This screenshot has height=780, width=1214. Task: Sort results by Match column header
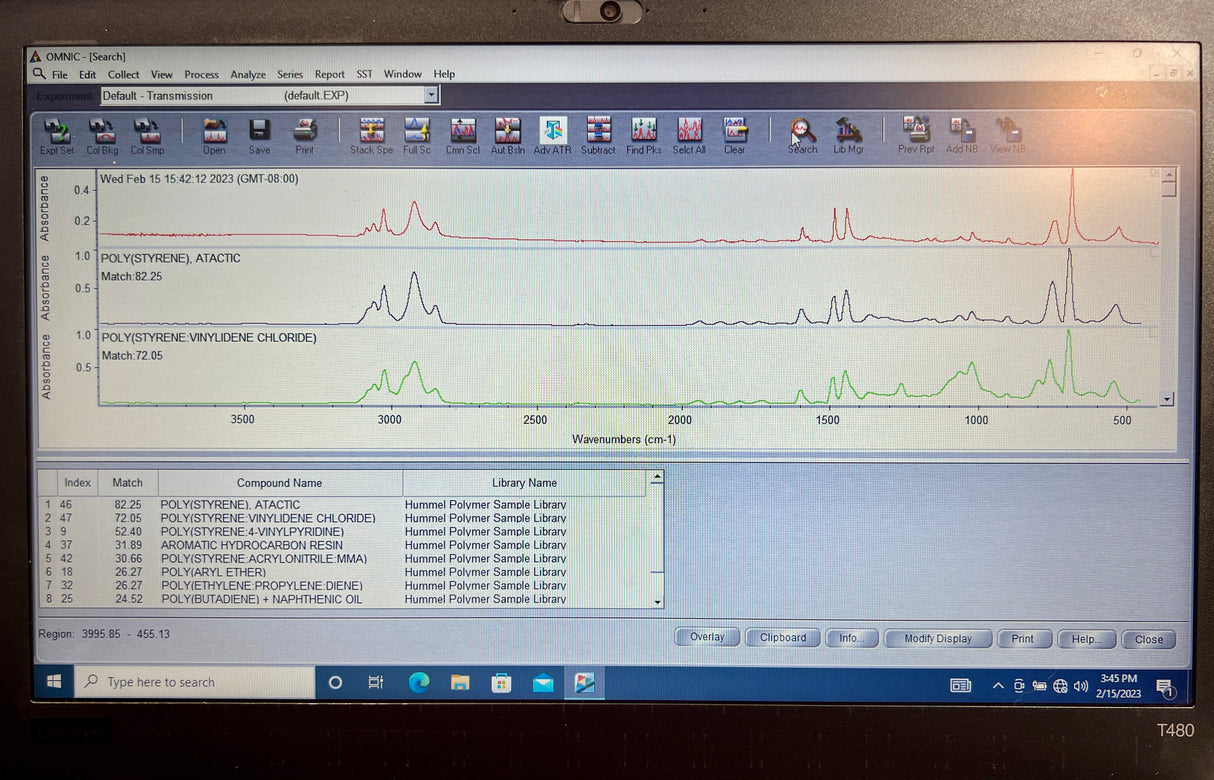pos(127,483)
